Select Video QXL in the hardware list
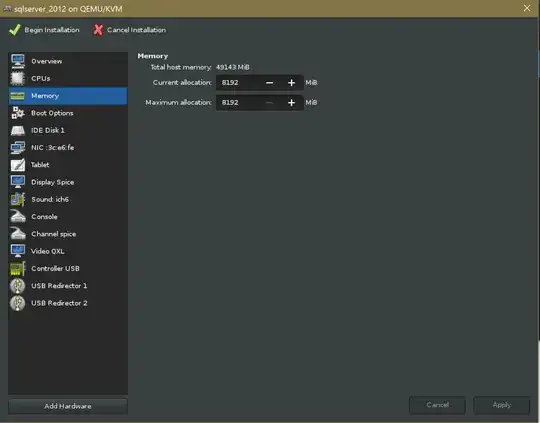This screenshot has height=423, width=540. 68,251
